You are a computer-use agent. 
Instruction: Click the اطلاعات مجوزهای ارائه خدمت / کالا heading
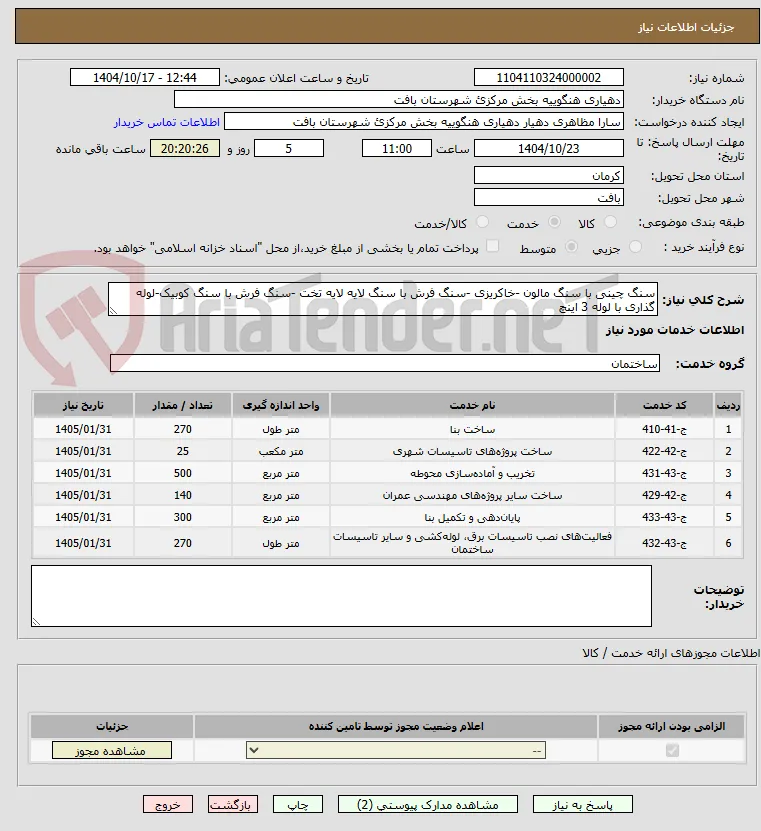(x=670, y=653)
